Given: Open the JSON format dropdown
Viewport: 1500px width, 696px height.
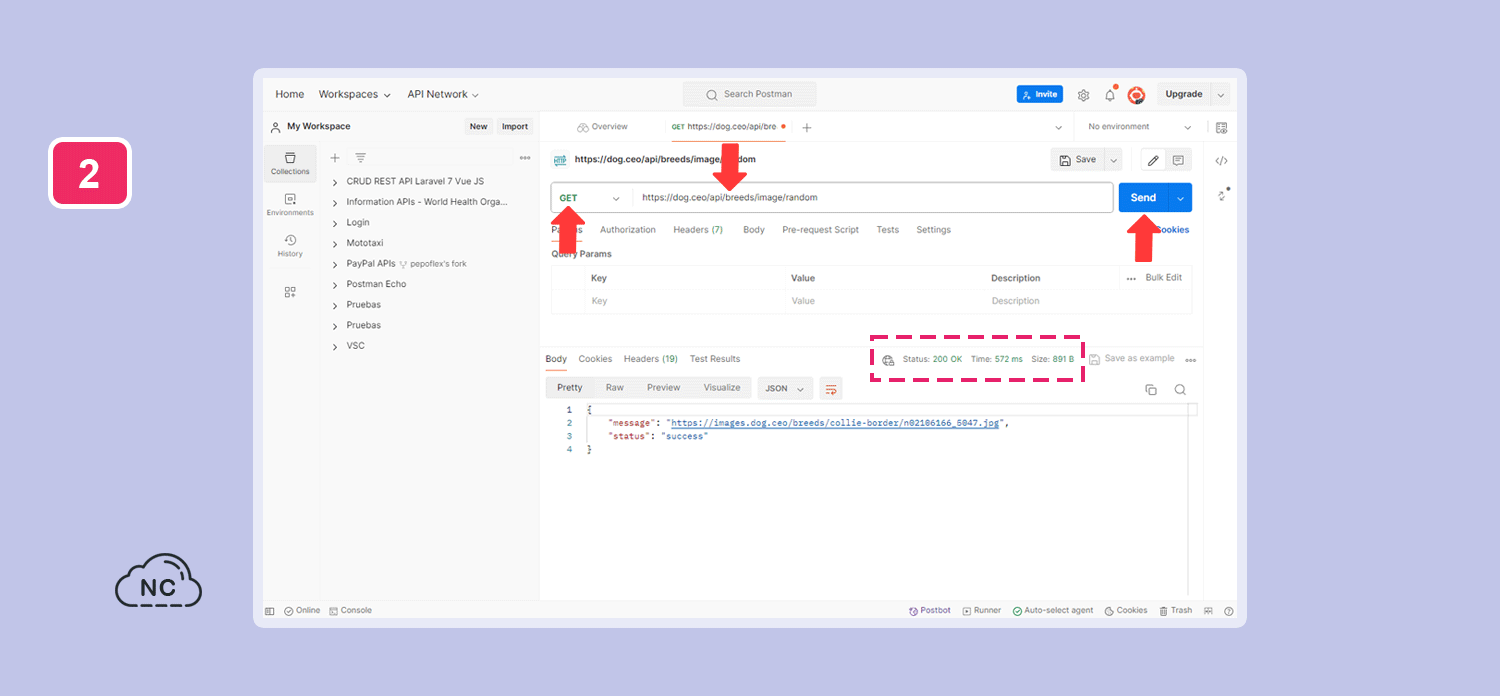Looking at the screenshot, I should coord(785,388).
